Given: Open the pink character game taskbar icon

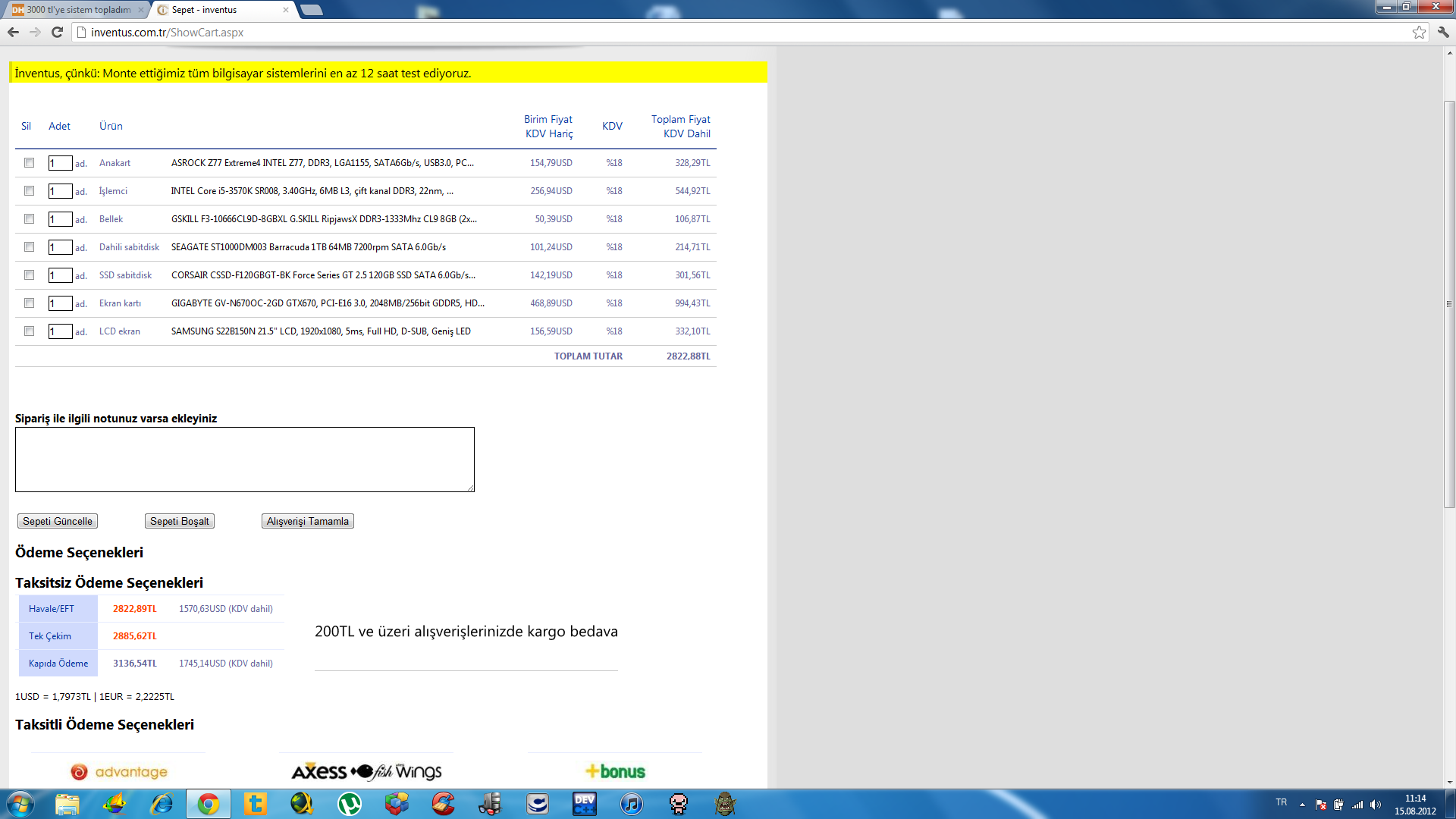Looking at the screenshot, I should (679, 804).
